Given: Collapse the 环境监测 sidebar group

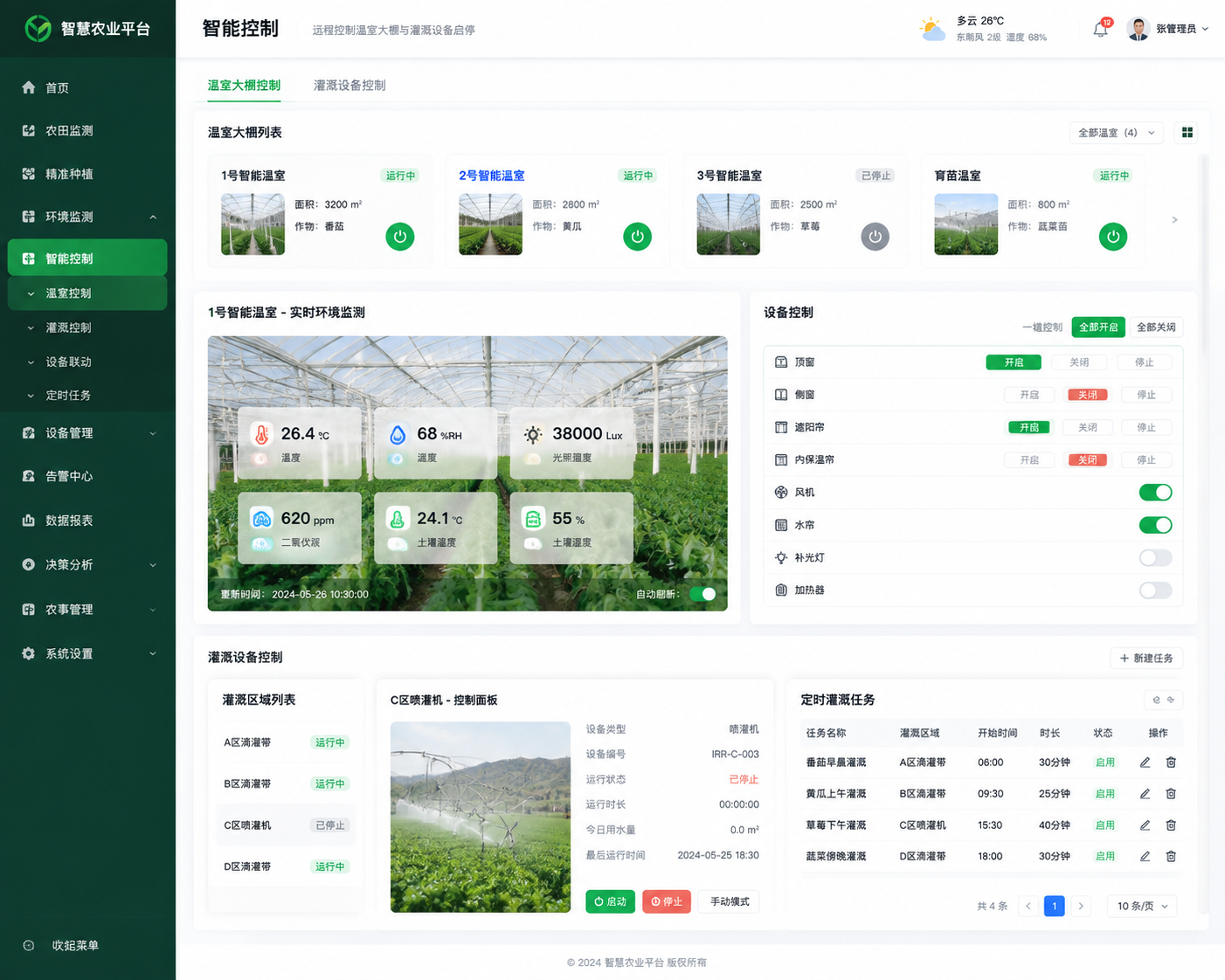Looking at the screenshot, I should 153,217.
